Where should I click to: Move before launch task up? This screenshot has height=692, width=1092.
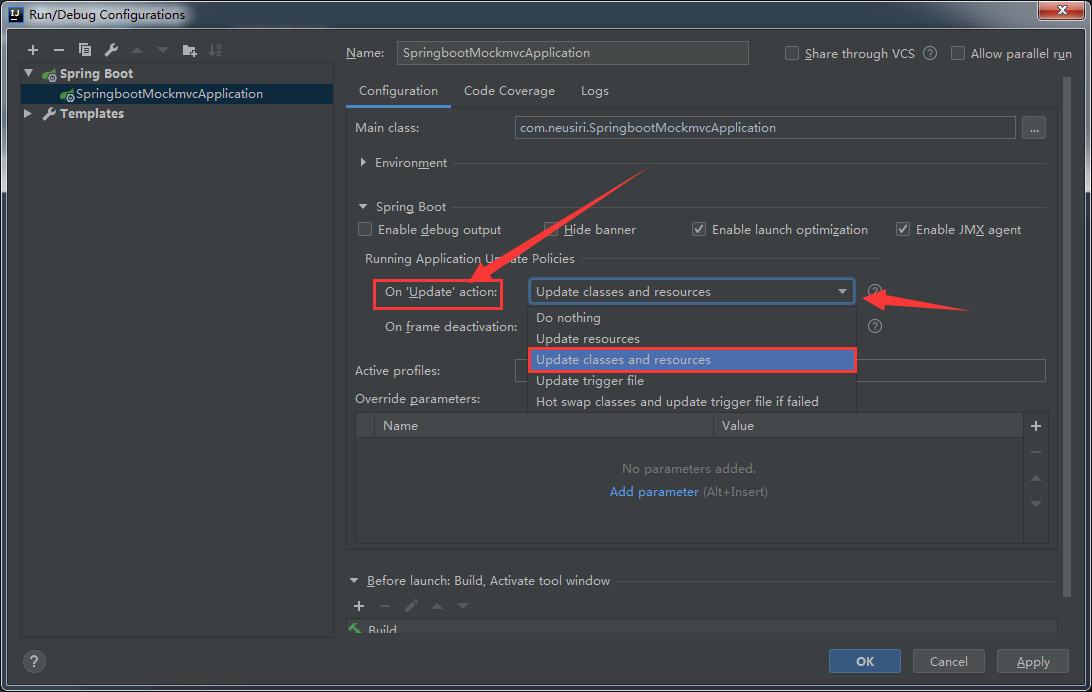click(x=437, y=606)
